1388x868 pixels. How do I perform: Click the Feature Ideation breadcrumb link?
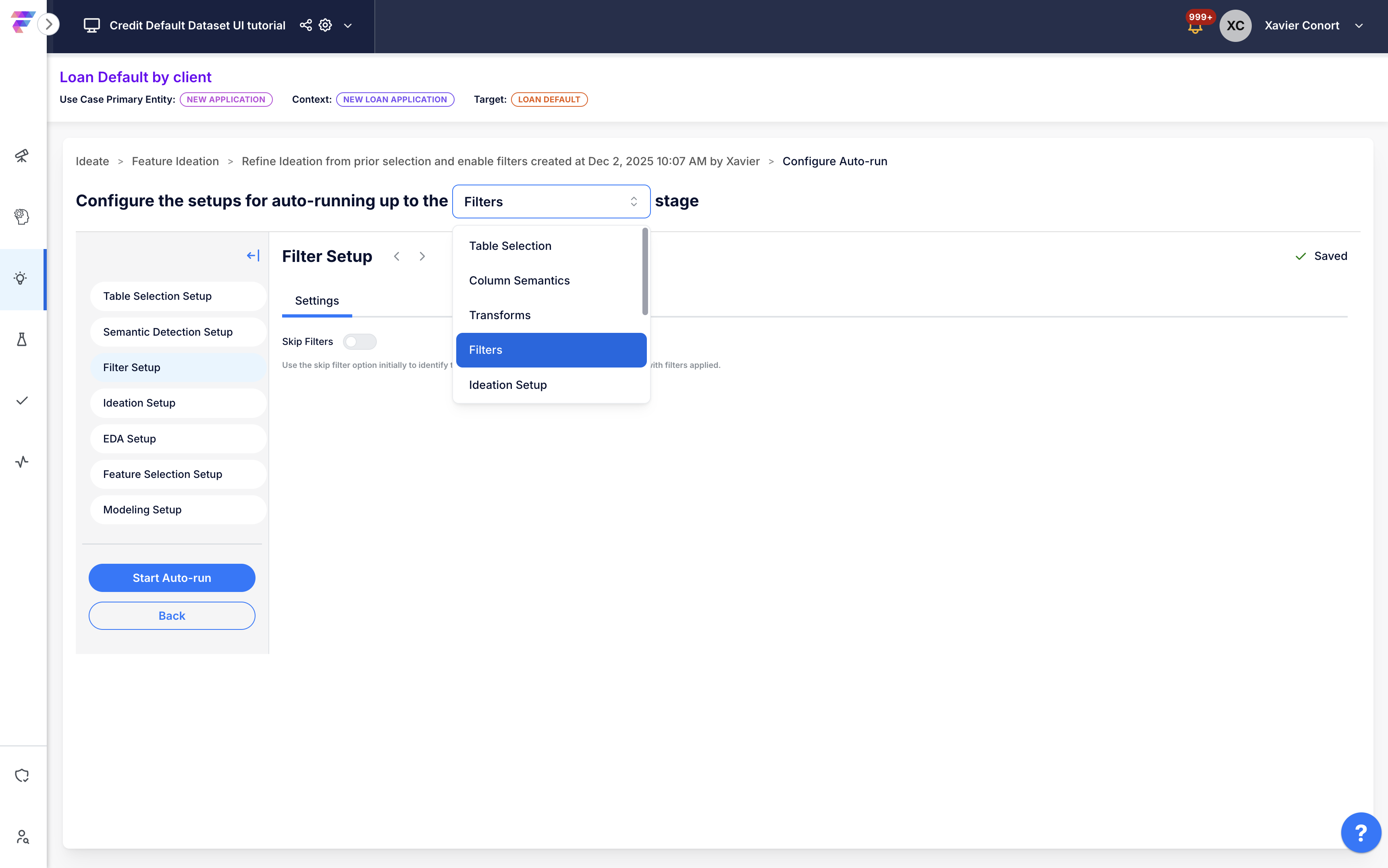coord(175,161)
